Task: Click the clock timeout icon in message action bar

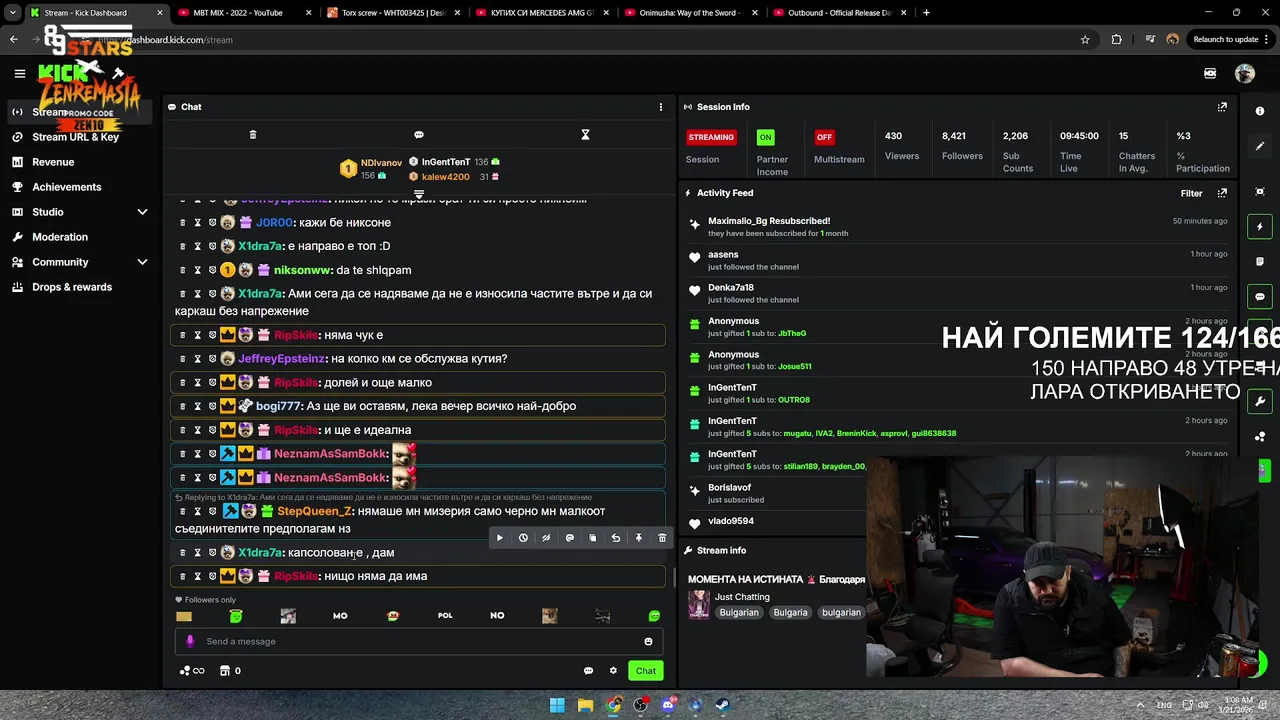Action: click(x=523, y=538)
